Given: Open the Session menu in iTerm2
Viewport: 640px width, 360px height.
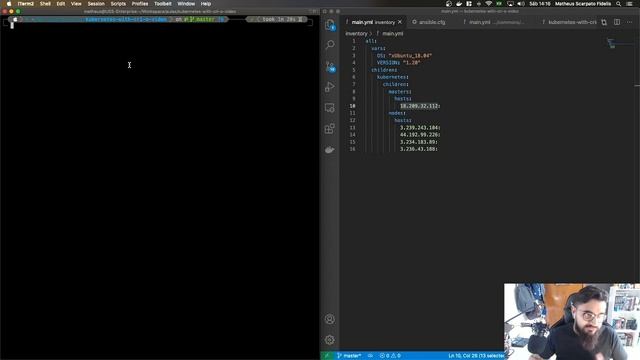Looking at the screenshot, I should [96, 4].
